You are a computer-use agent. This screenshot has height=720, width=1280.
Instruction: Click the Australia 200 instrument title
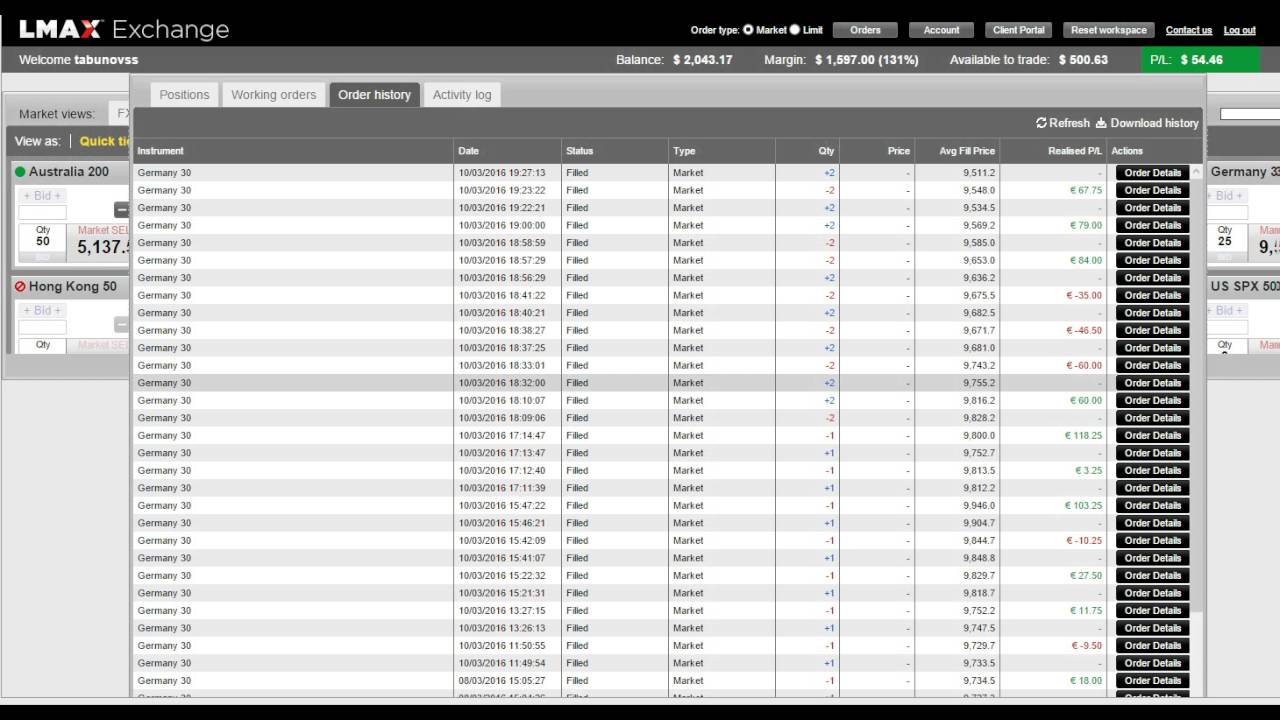(69, 172)
